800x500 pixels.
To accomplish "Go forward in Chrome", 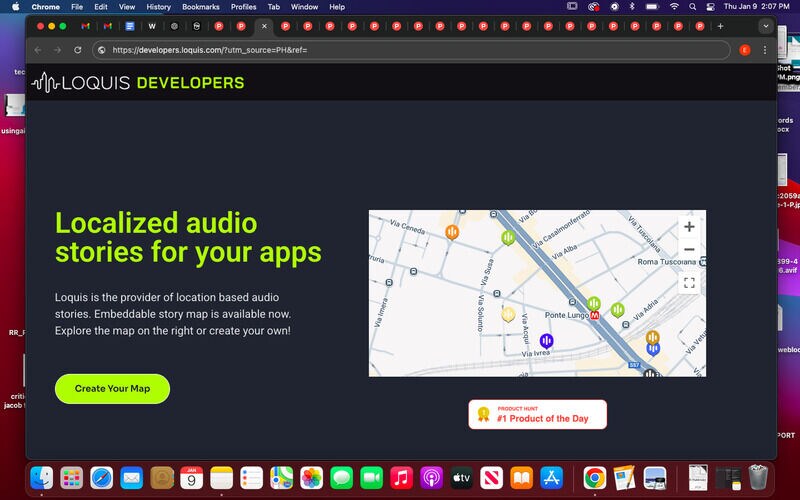I will 57,50.
